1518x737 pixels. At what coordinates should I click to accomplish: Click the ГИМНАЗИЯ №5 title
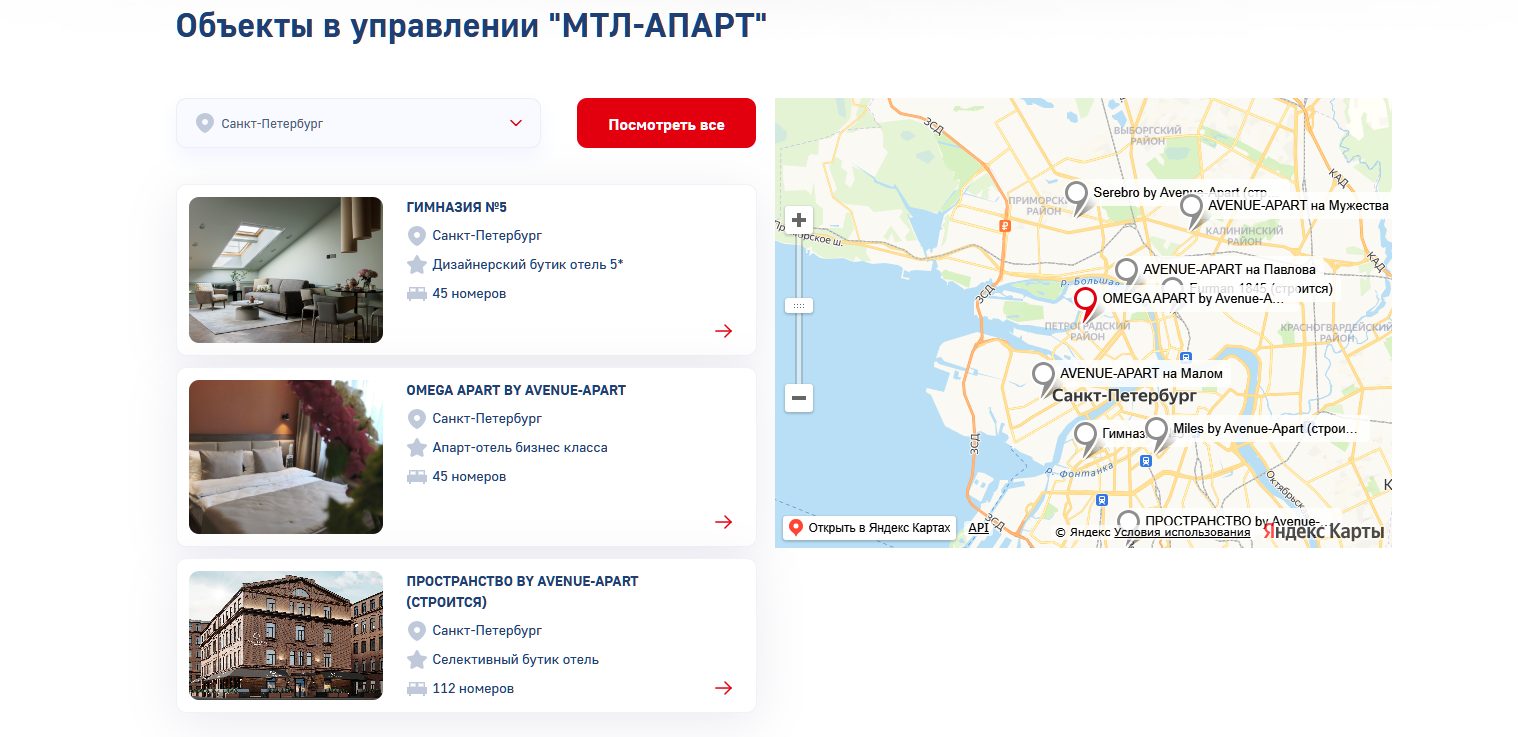[457, 207]
